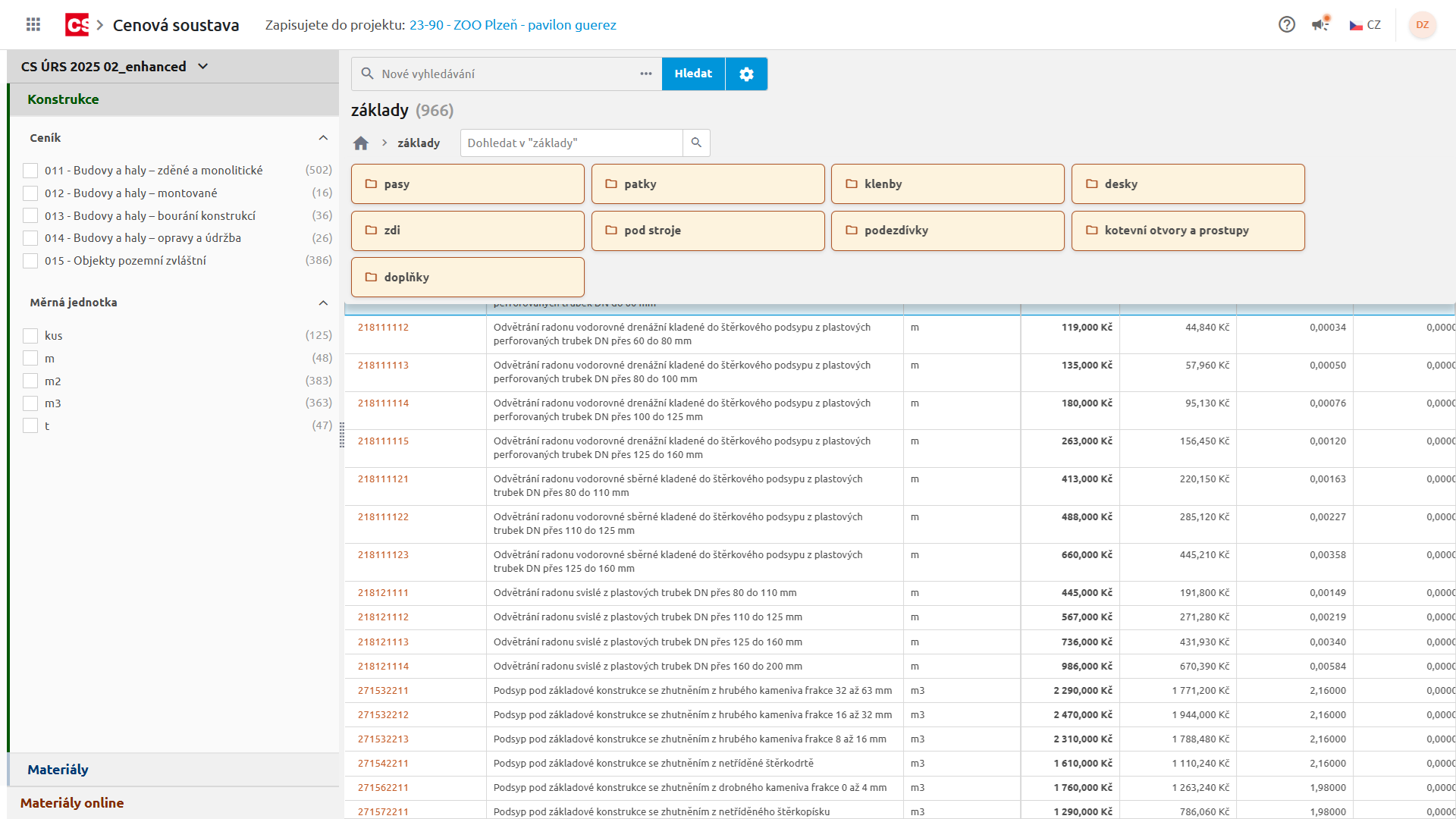Click the CS logo icon
1456x819 pixels.
[77, 25]
